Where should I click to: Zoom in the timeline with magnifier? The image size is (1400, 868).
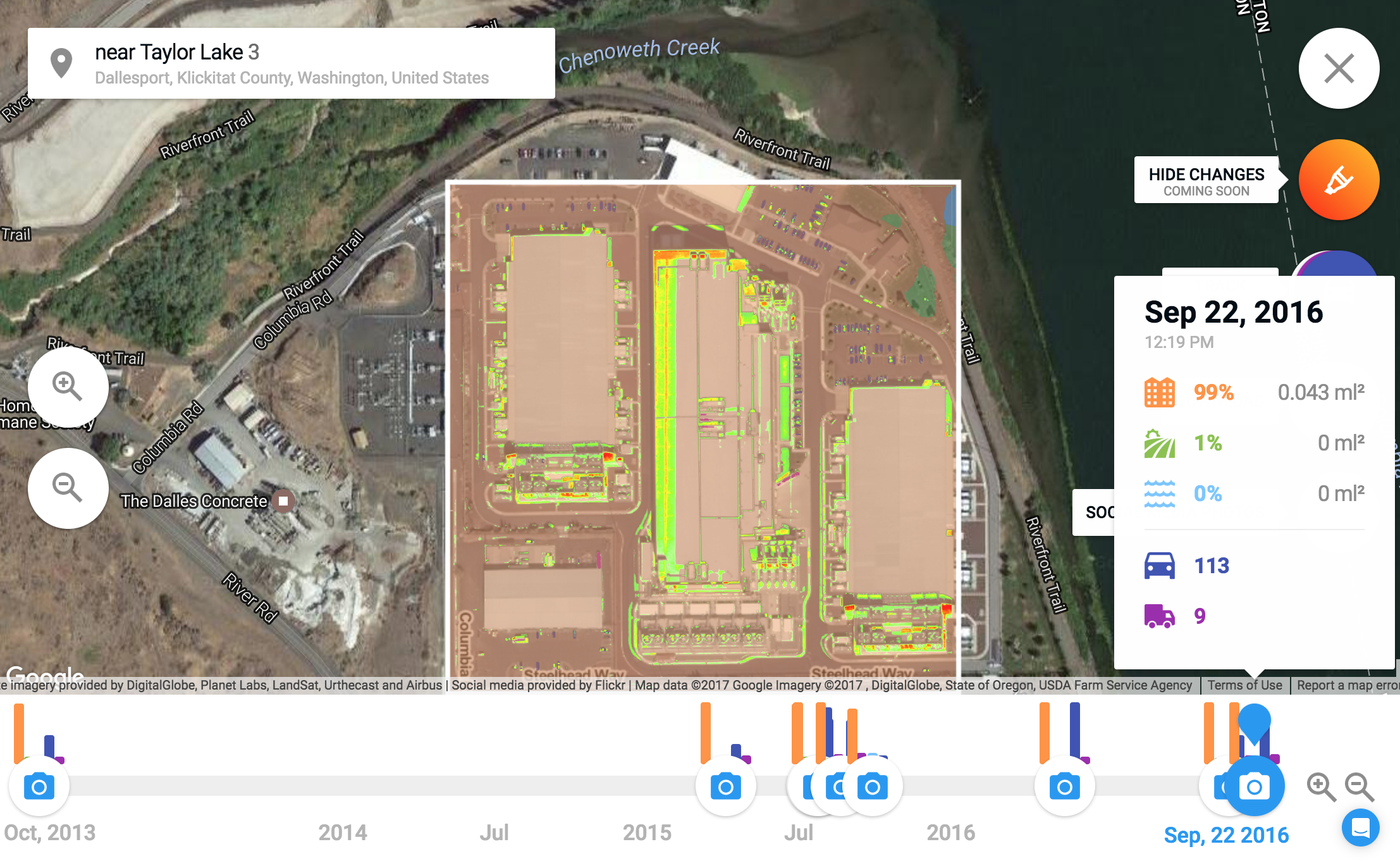click(1320, 787)
